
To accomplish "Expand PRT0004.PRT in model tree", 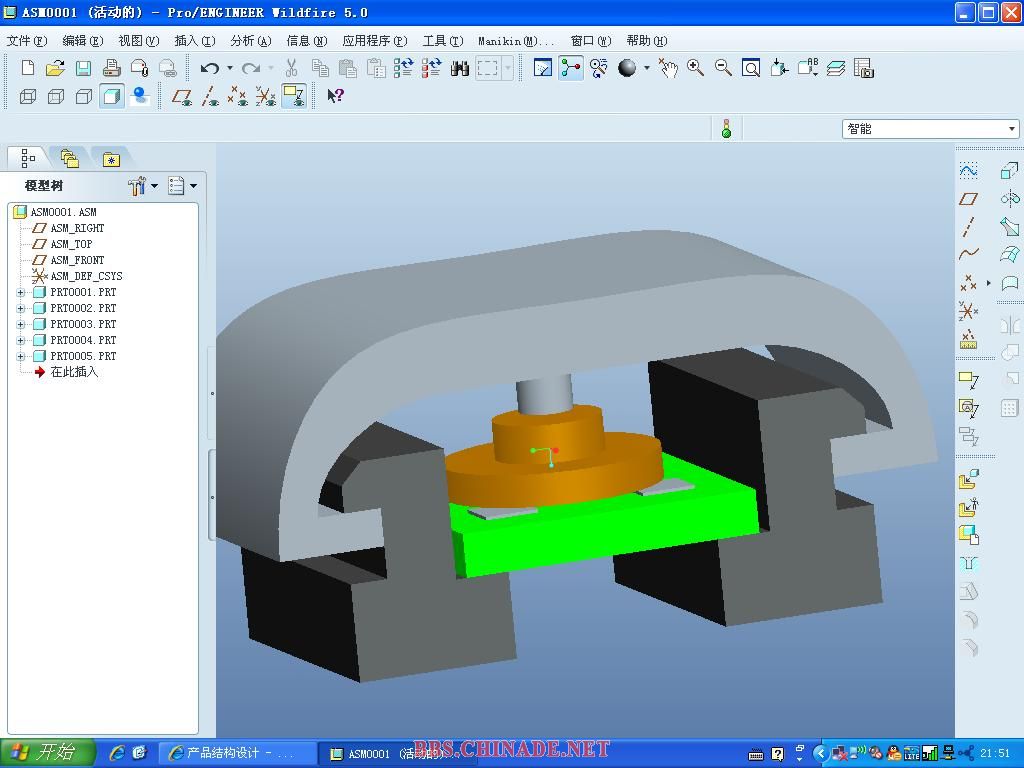I will pyautogui.click(x=20, y=340).
